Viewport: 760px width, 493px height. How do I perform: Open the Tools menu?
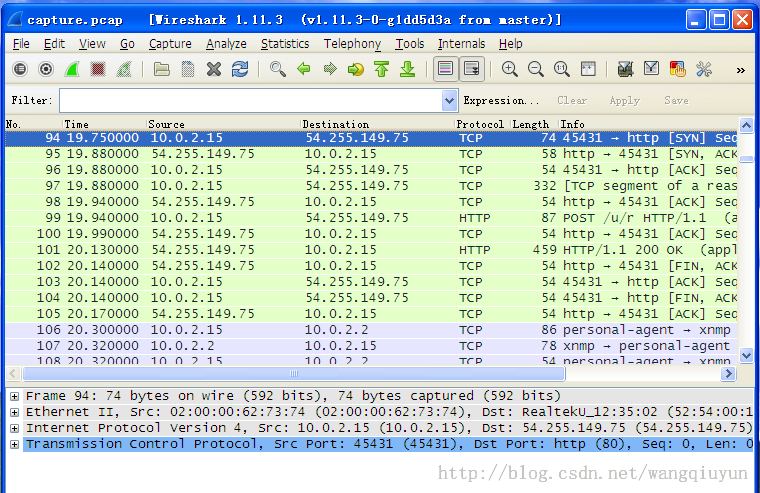[x=410, y=44]
